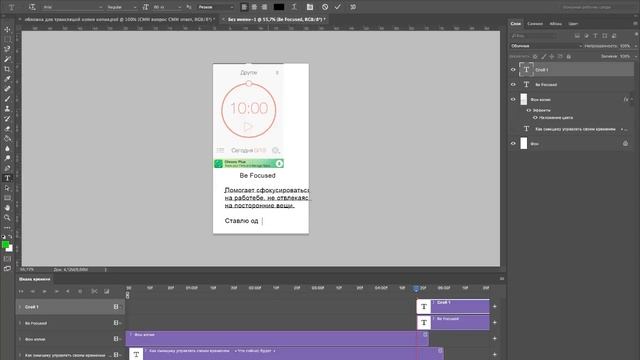Open the Шкала времени timeline tab

35,279
